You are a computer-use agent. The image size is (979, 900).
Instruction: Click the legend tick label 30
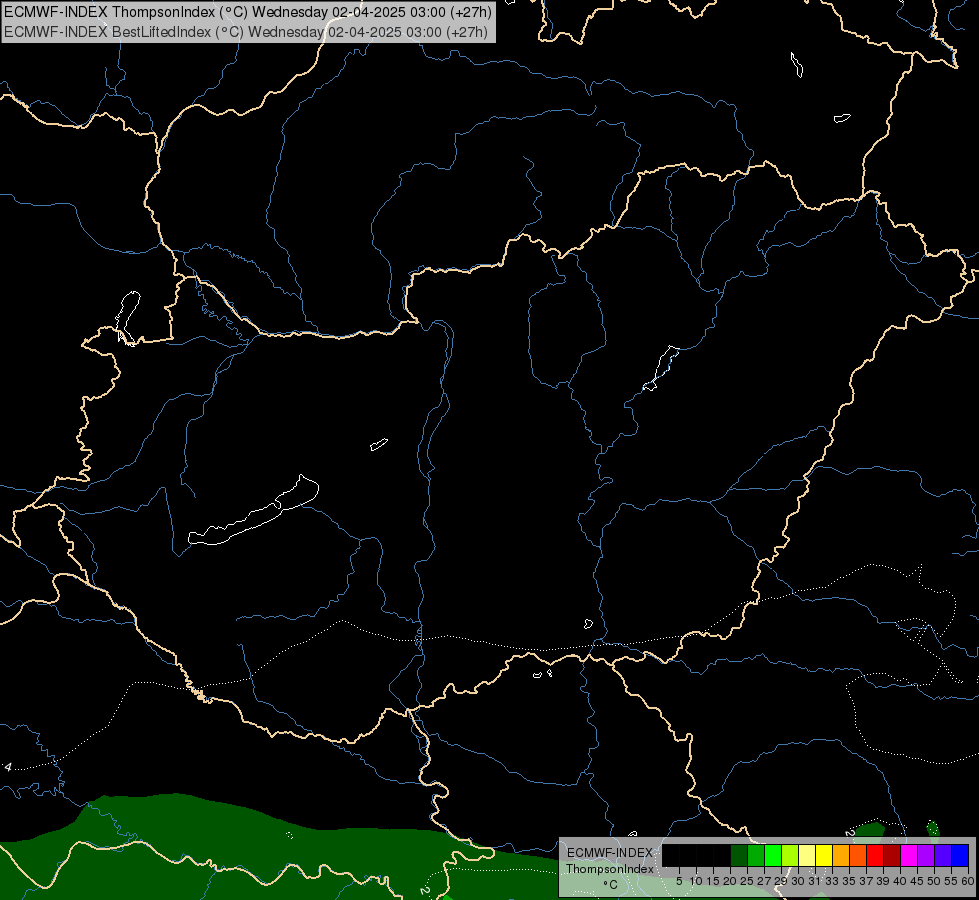click(798, 881)
